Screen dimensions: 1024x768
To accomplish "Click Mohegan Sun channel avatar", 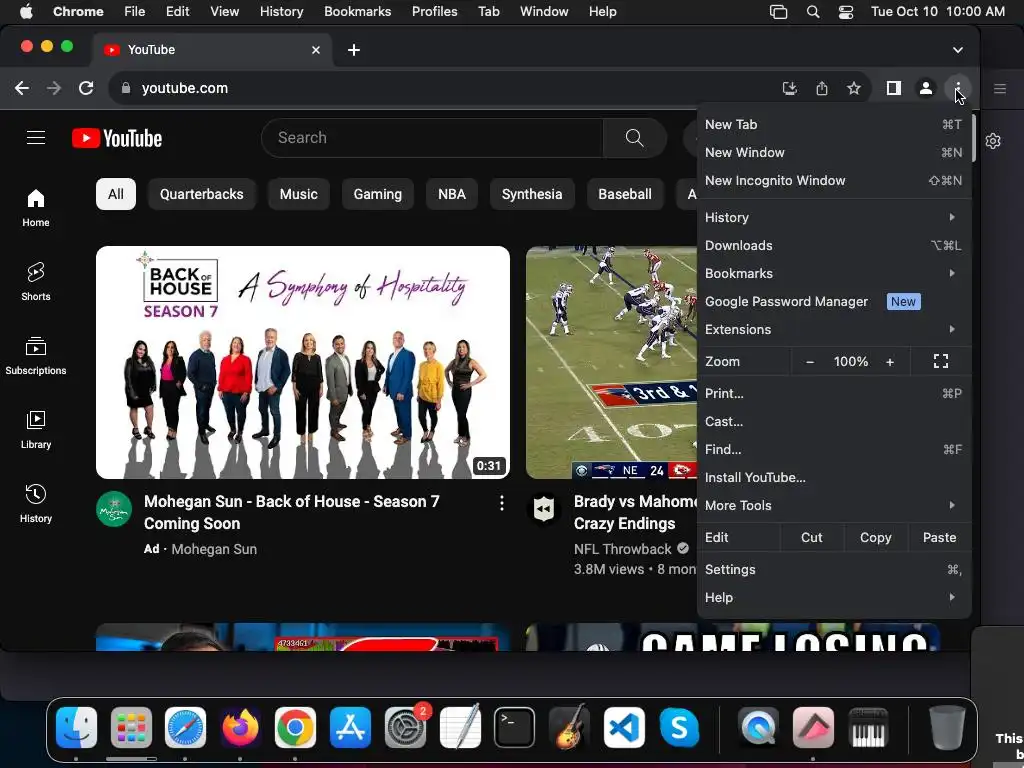I will [x=114, y=509].
